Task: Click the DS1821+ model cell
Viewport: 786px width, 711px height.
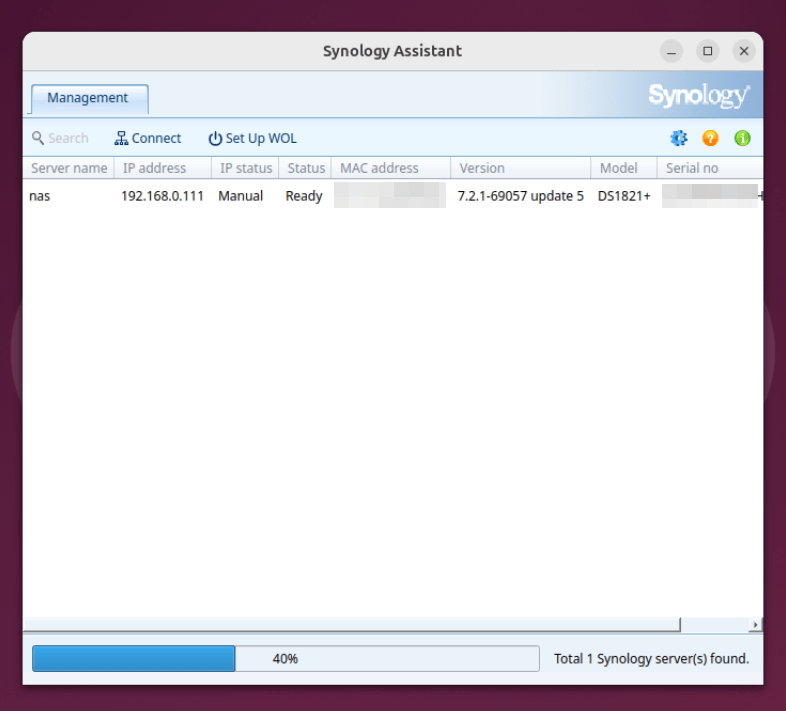Action: point(624,196)
